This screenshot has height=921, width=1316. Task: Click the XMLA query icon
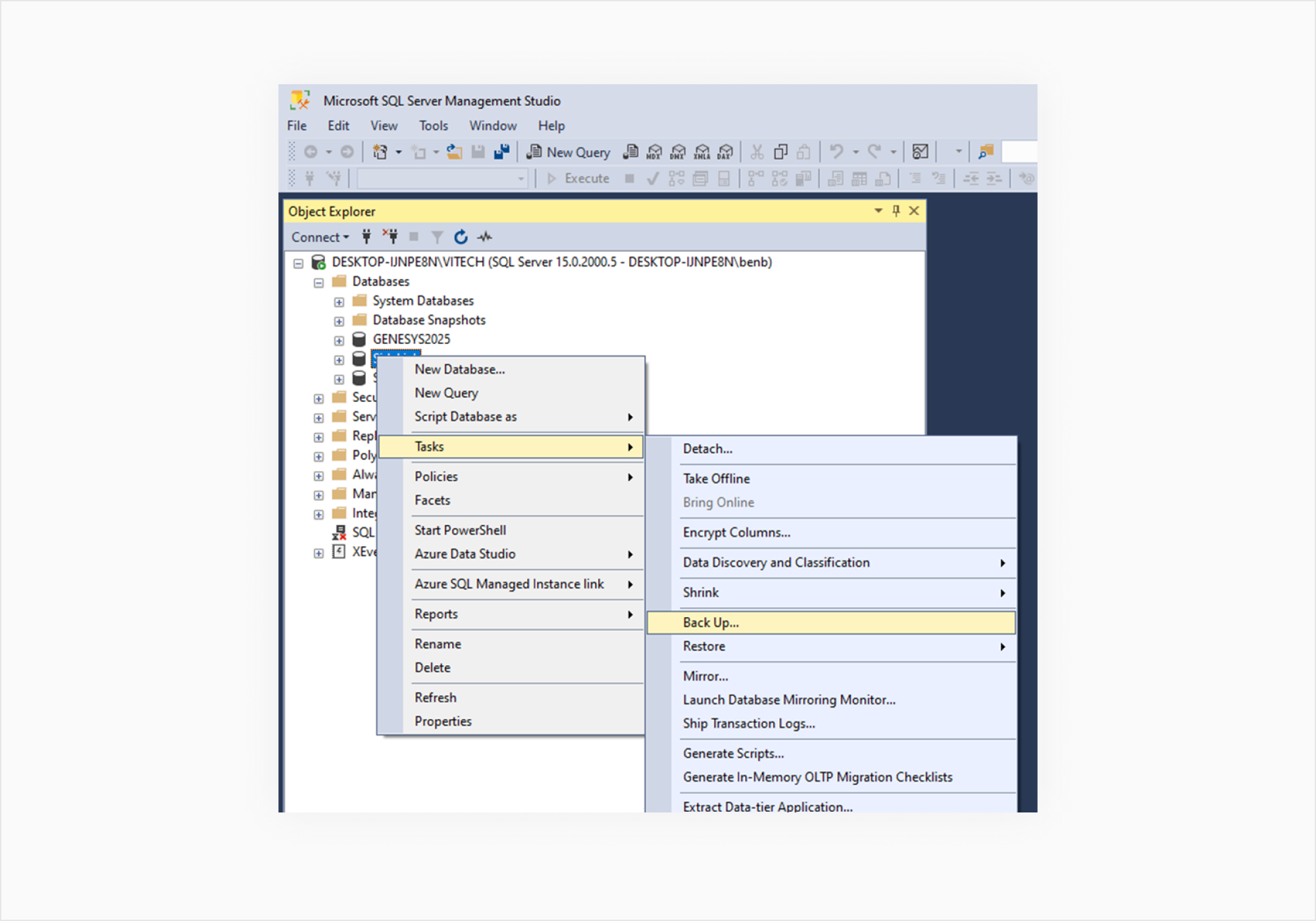point(702,153)
